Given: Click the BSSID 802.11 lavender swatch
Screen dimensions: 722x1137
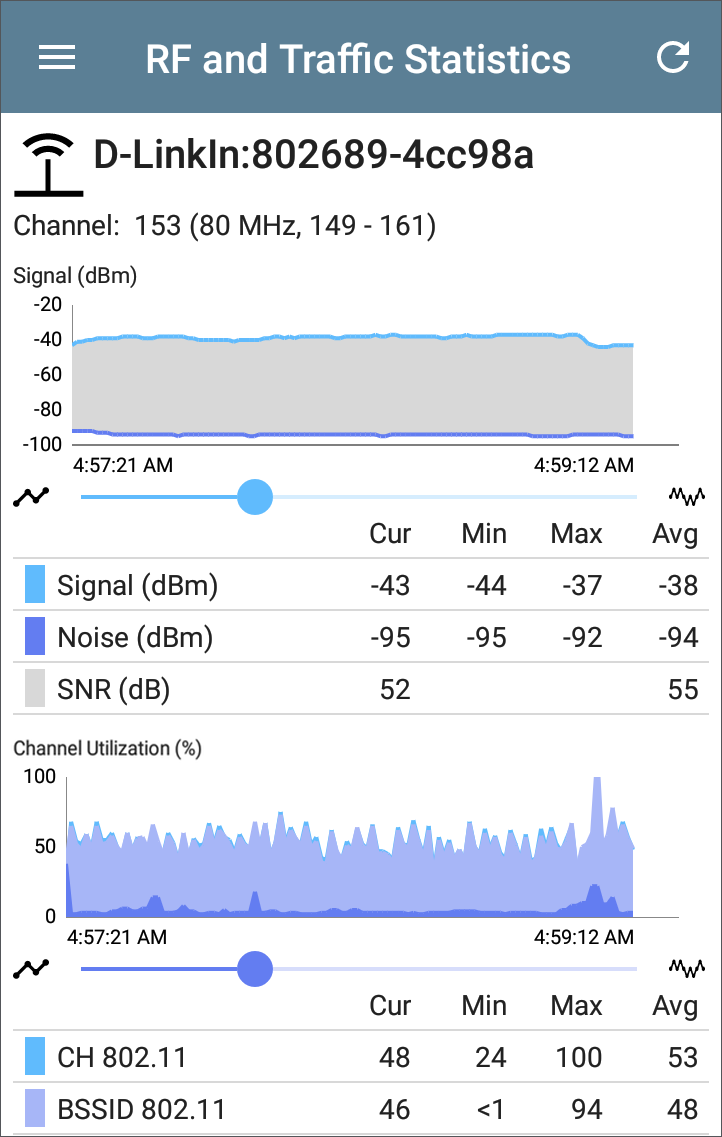Looking at the screenshot, I should click(x=35, y=1108).
